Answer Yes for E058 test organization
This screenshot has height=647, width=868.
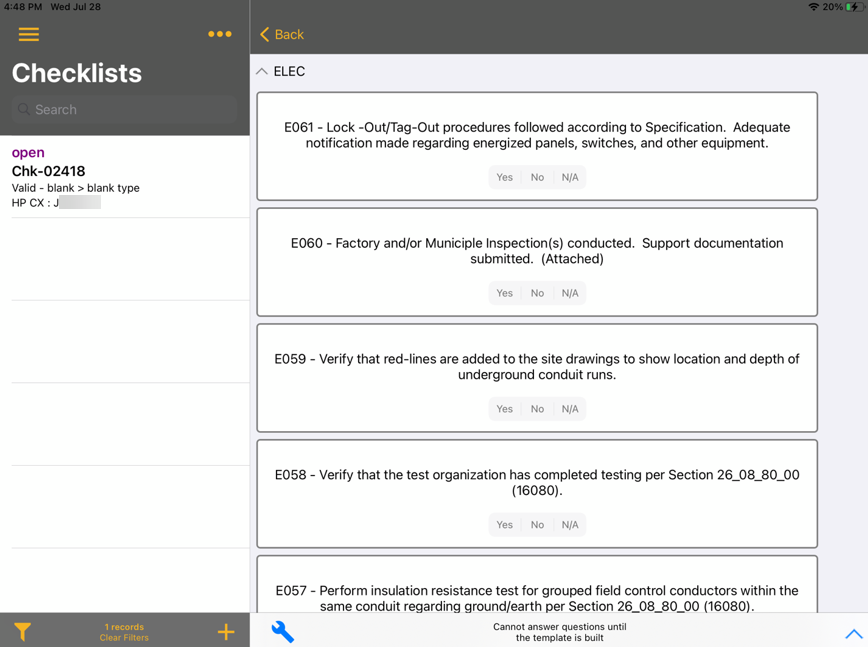click(504, 524)
